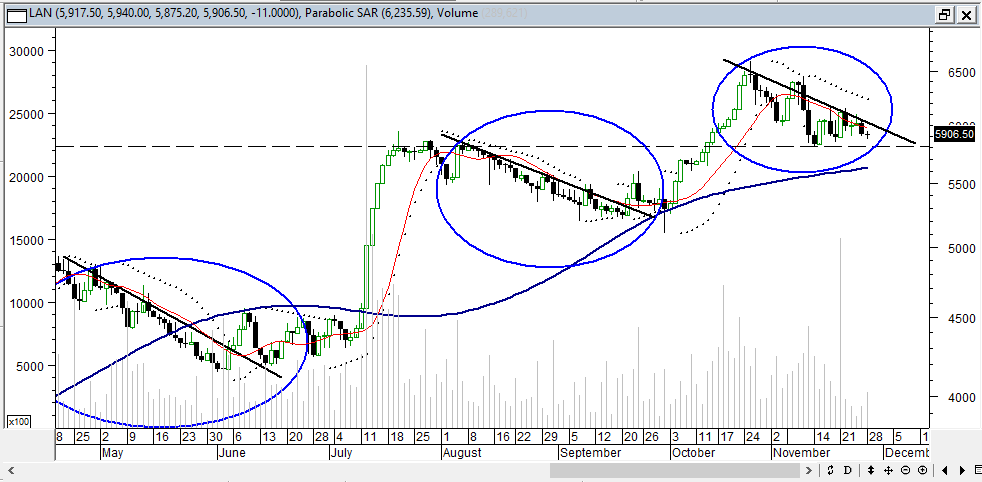The width and height of the screenshot is (982, 482).
Task: Go to next chart with right triangle
Action: [x=962, y=469]
